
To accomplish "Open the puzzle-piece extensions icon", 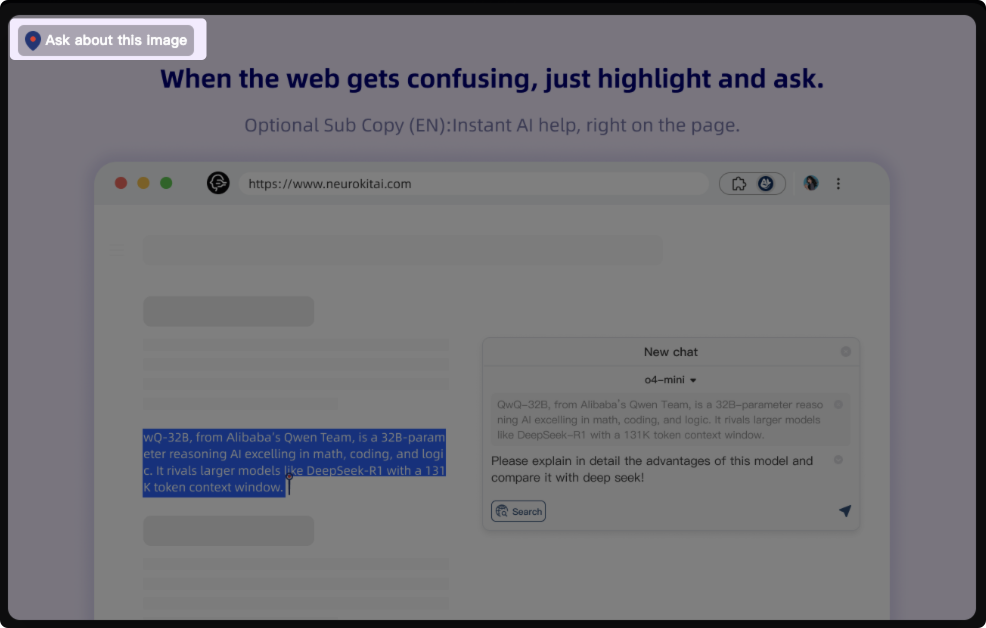I will coord(739,184).
